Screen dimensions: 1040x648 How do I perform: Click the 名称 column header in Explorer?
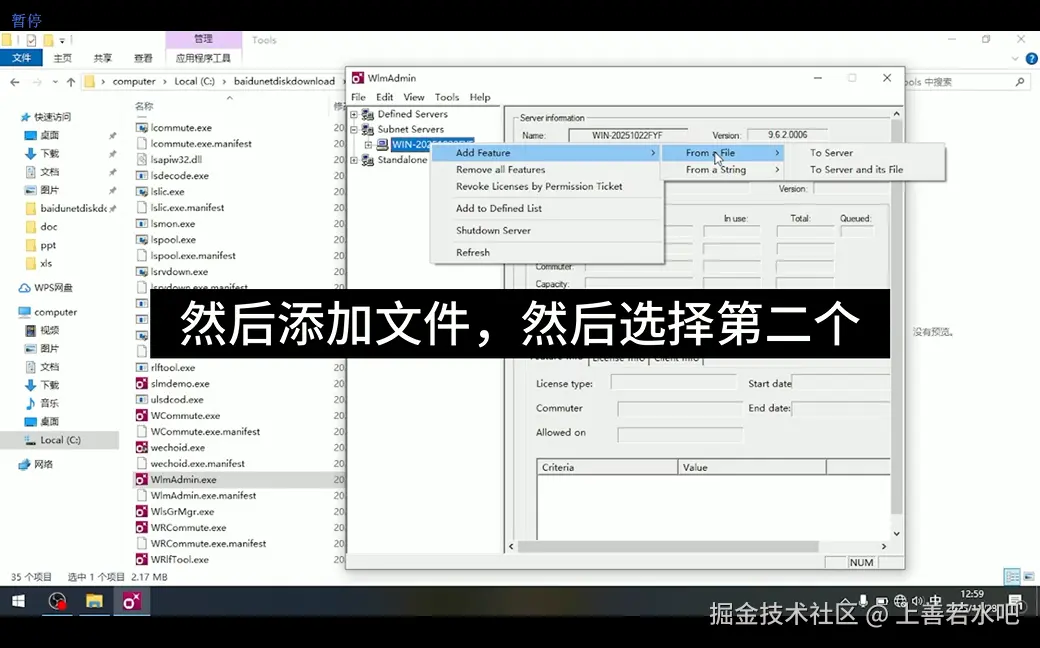[x=144, y=106]
